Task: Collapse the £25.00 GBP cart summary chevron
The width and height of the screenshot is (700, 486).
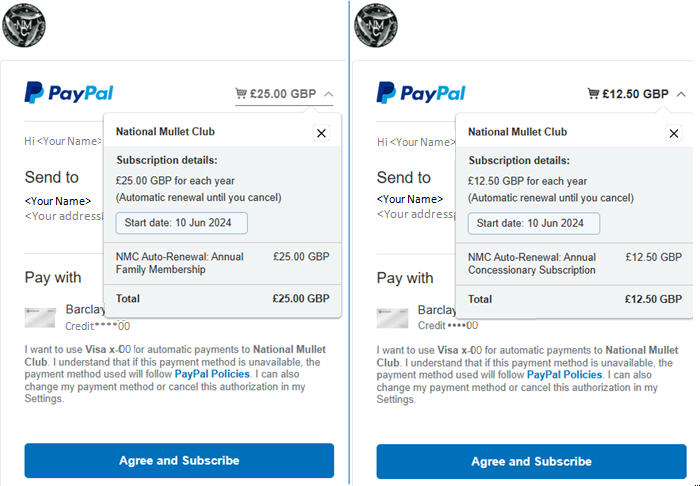Action: 329,94
